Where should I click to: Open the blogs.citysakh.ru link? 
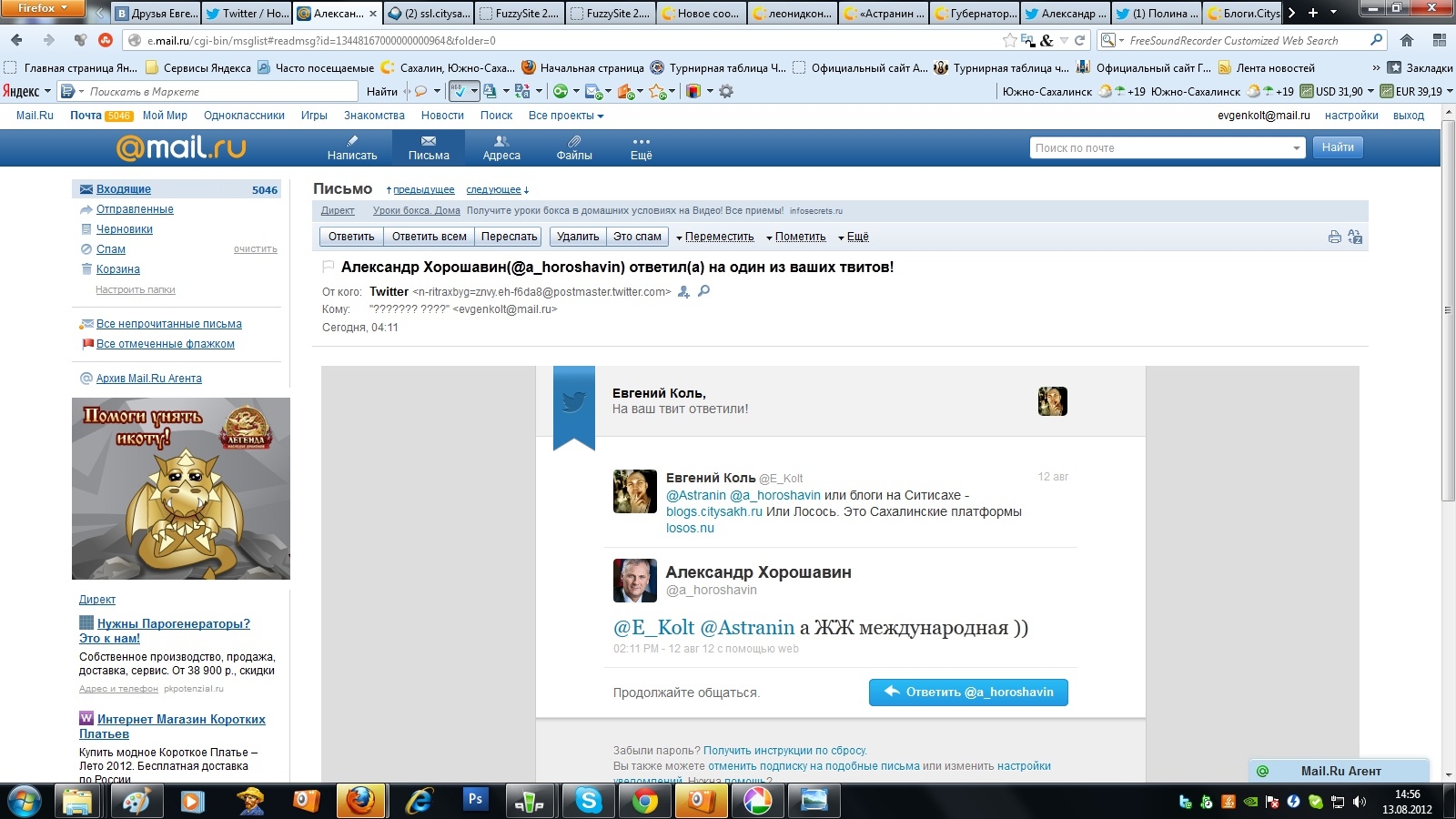[714, 511]
